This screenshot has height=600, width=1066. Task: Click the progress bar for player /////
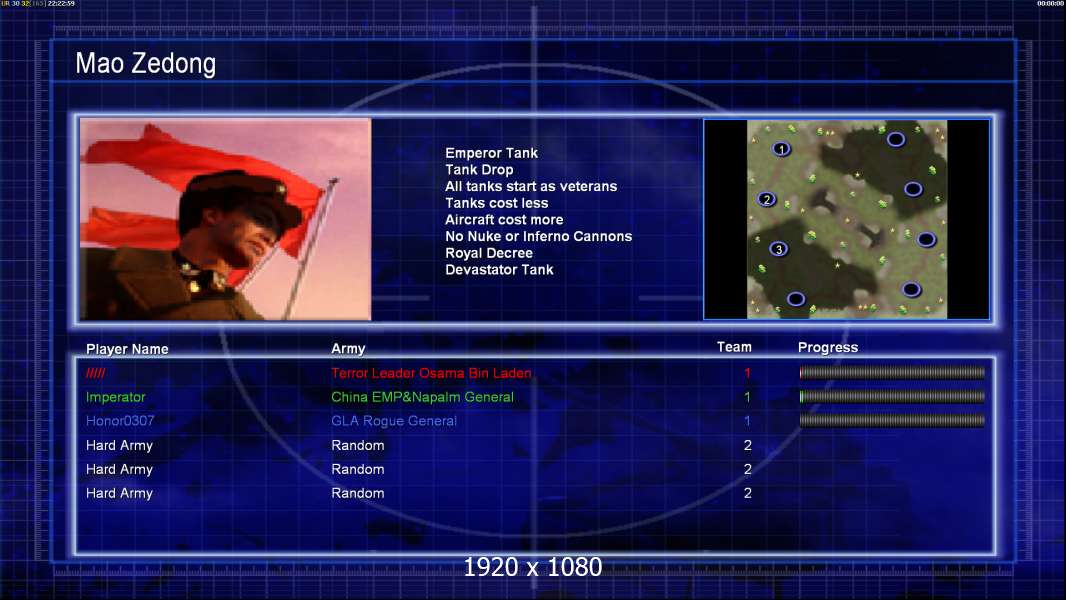point(892,372)
